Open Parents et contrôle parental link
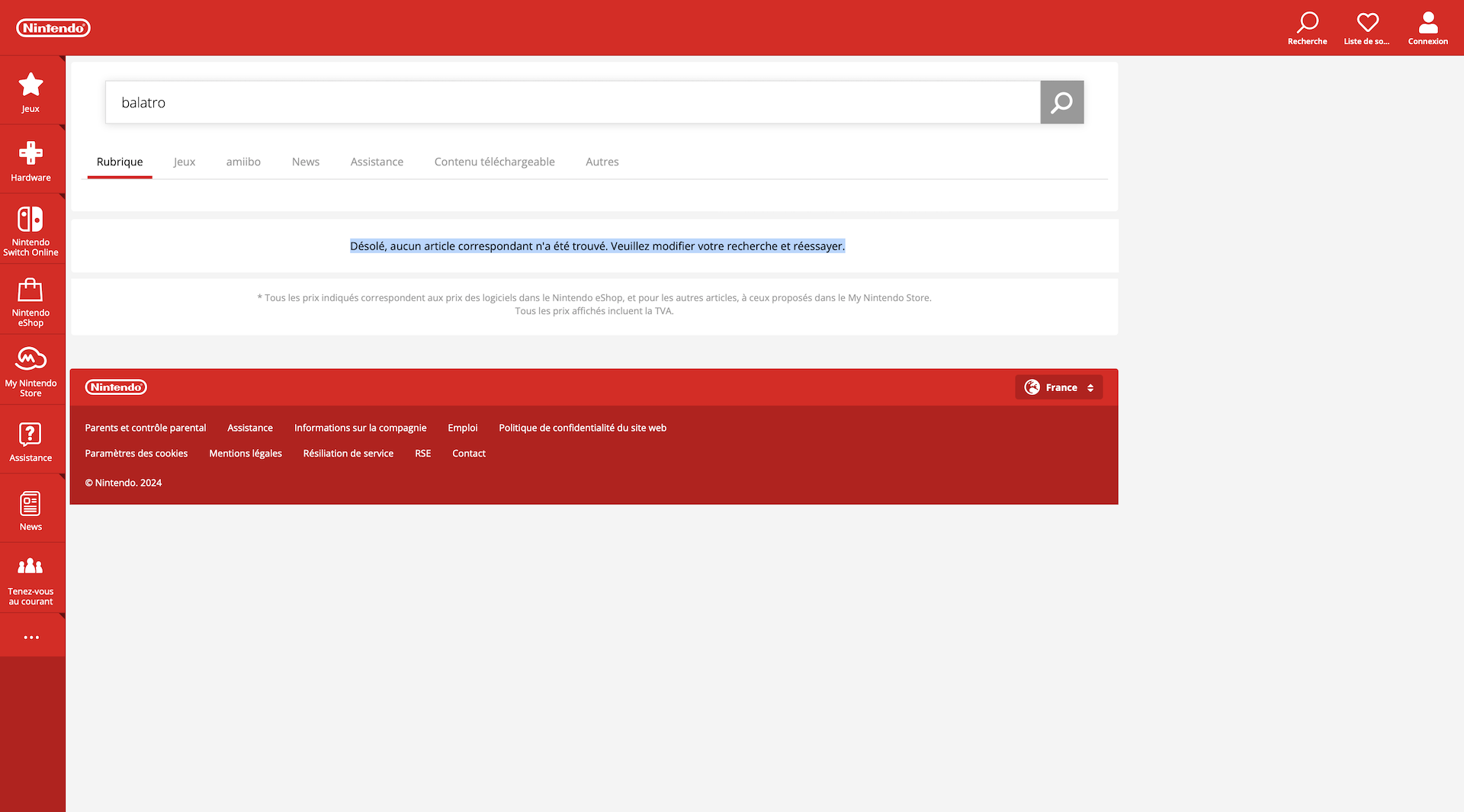The image size is (1464, 812). 146,428
